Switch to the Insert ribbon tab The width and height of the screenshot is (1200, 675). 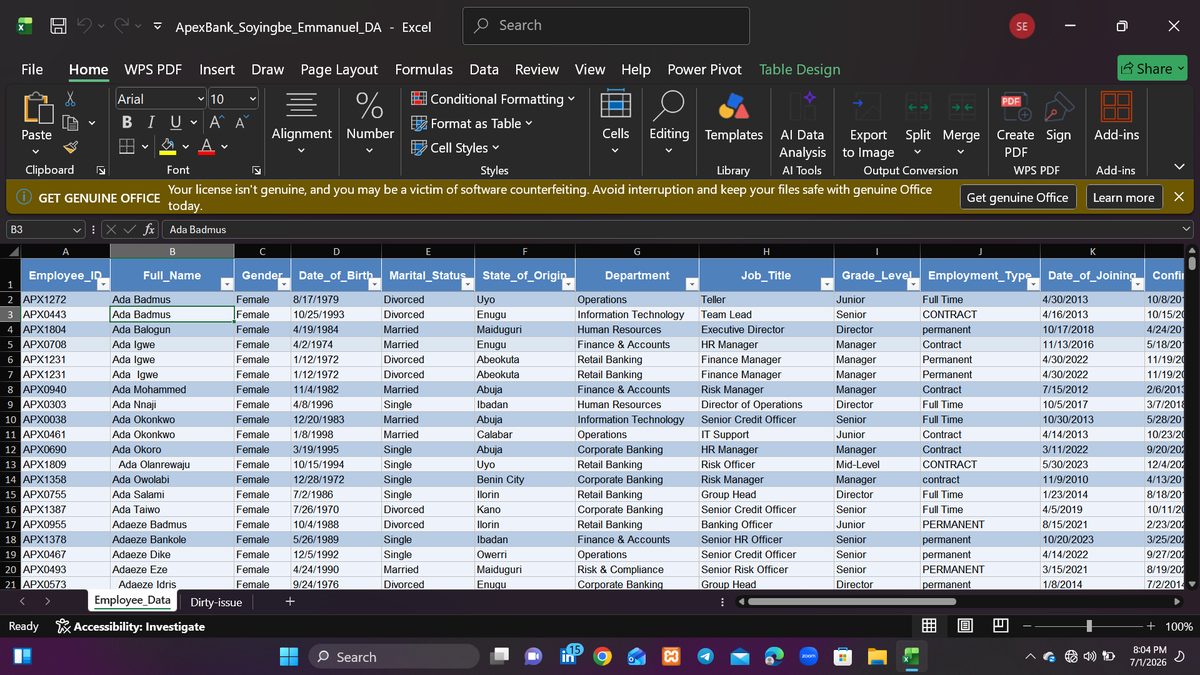(x=217, y=69)
